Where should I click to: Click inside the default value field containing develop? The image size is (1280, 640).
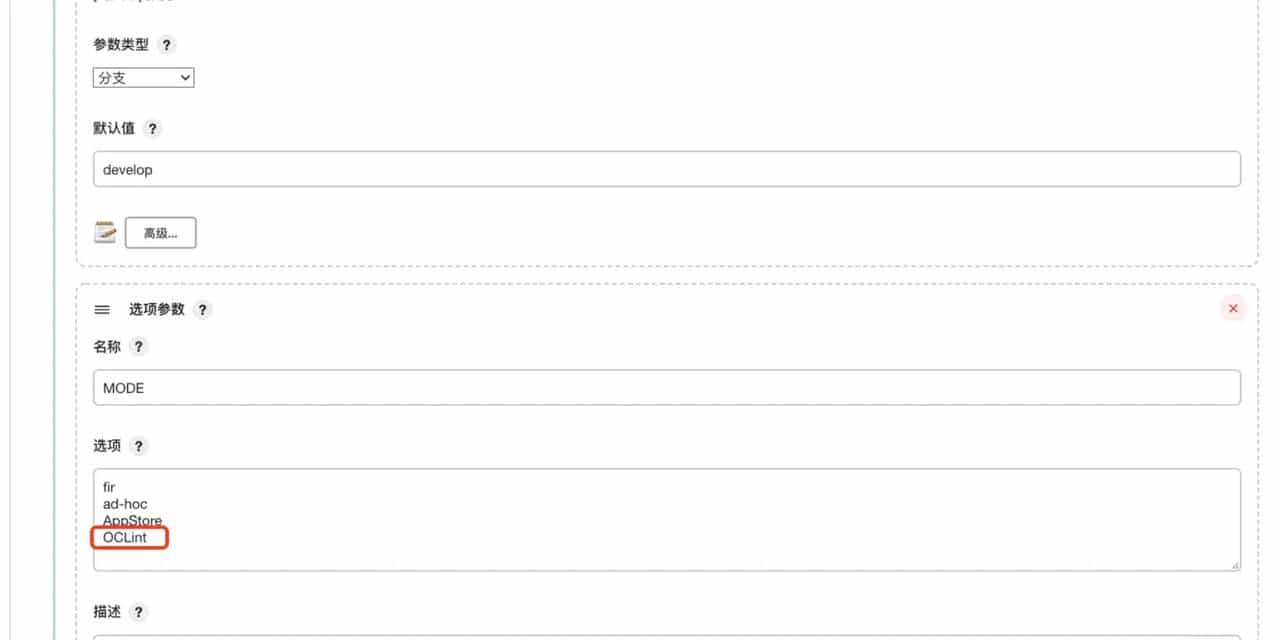pos(400,169)
